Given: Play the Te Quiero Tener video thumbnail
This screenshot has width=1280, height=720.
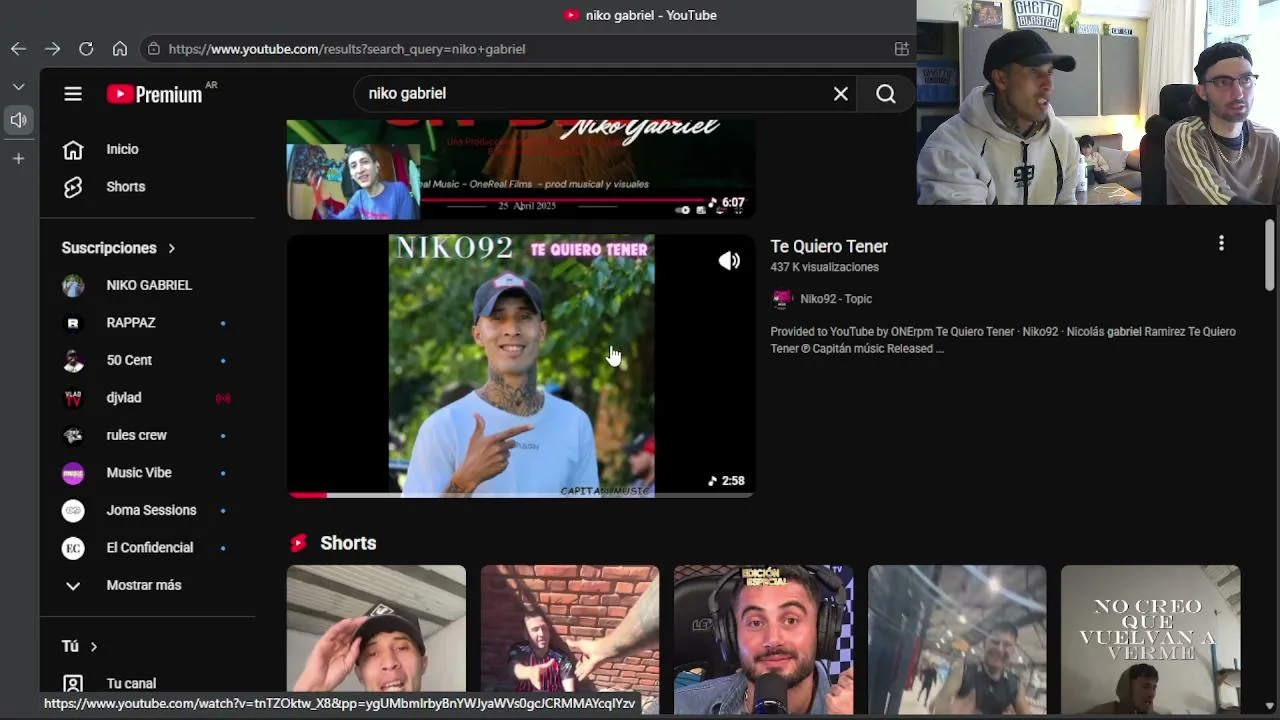Looking at the screenshot, I should tap(521, 365).
